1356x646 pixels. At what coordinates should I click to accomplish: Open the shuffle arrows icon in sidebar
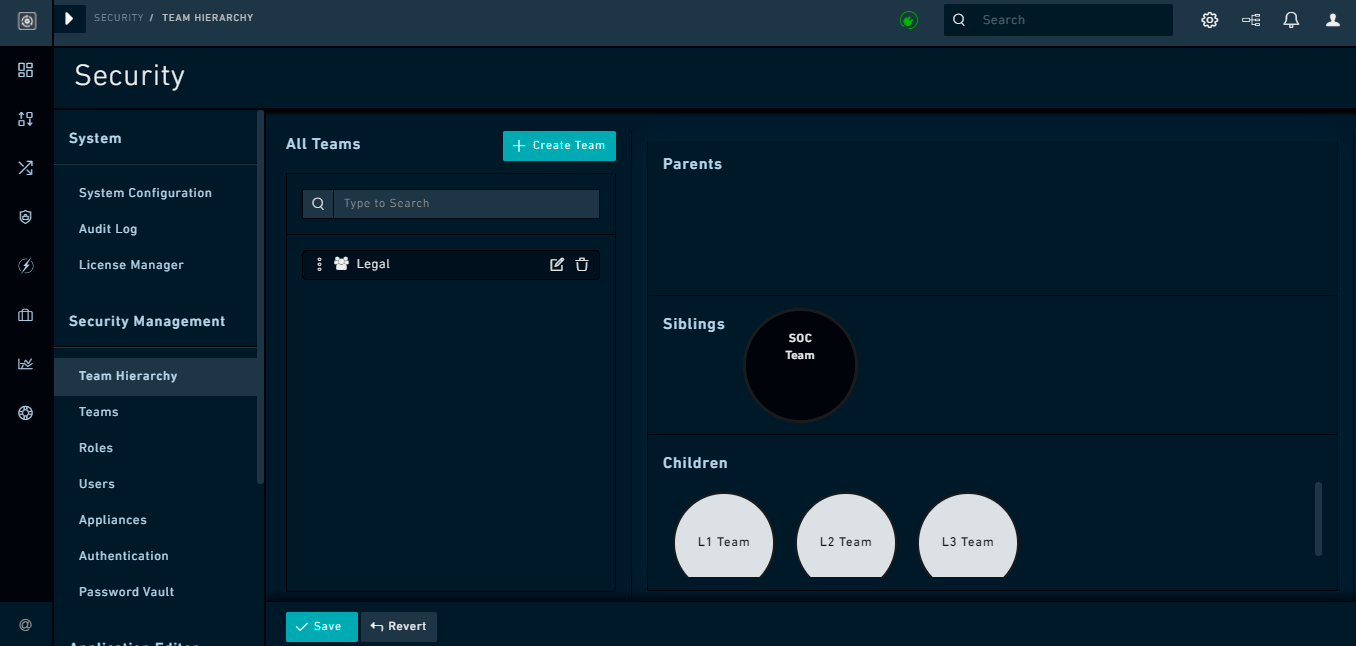tap(26, 168)
